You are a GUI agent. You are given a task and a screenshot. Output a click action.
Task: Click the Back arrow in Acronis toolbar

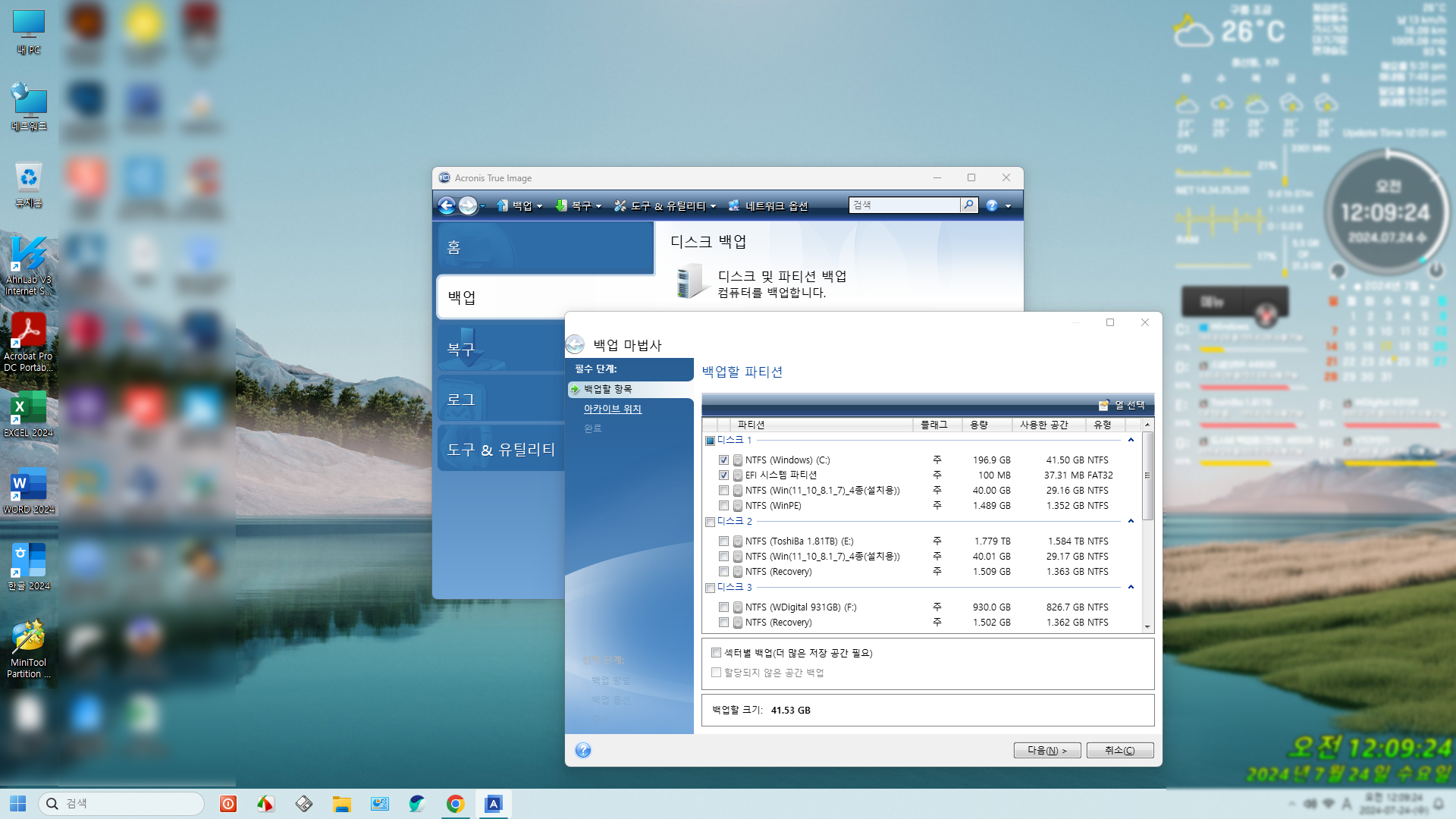447,206
